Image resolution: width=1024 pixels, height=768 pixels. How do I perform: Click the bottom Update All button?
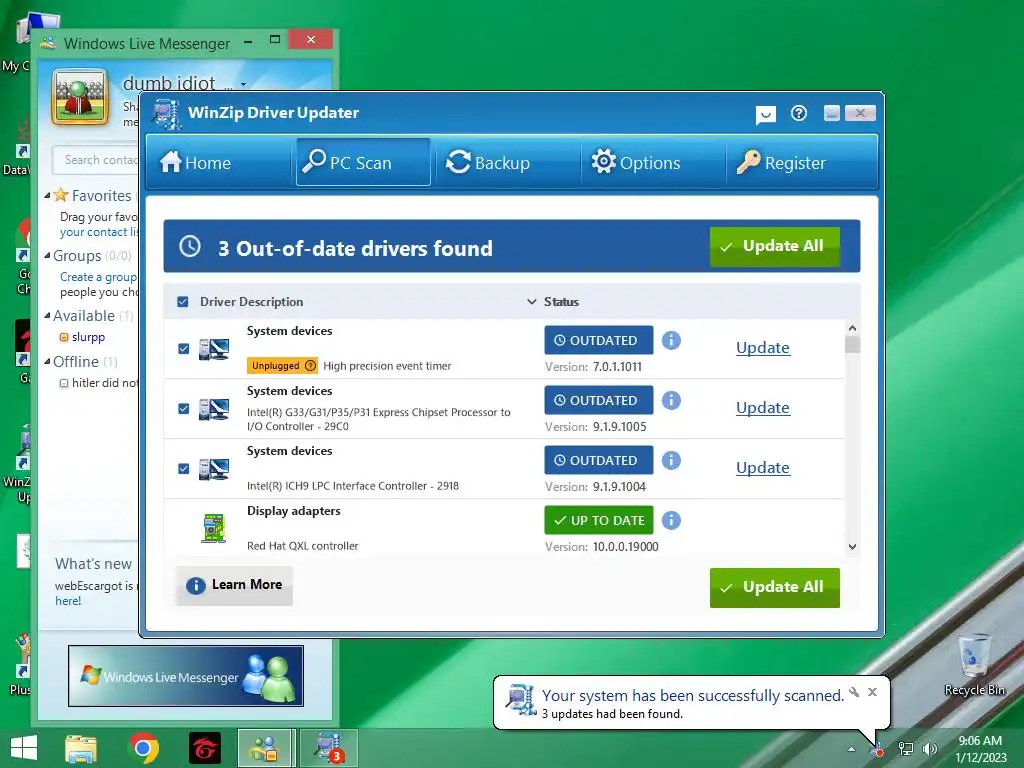point(775,587)
